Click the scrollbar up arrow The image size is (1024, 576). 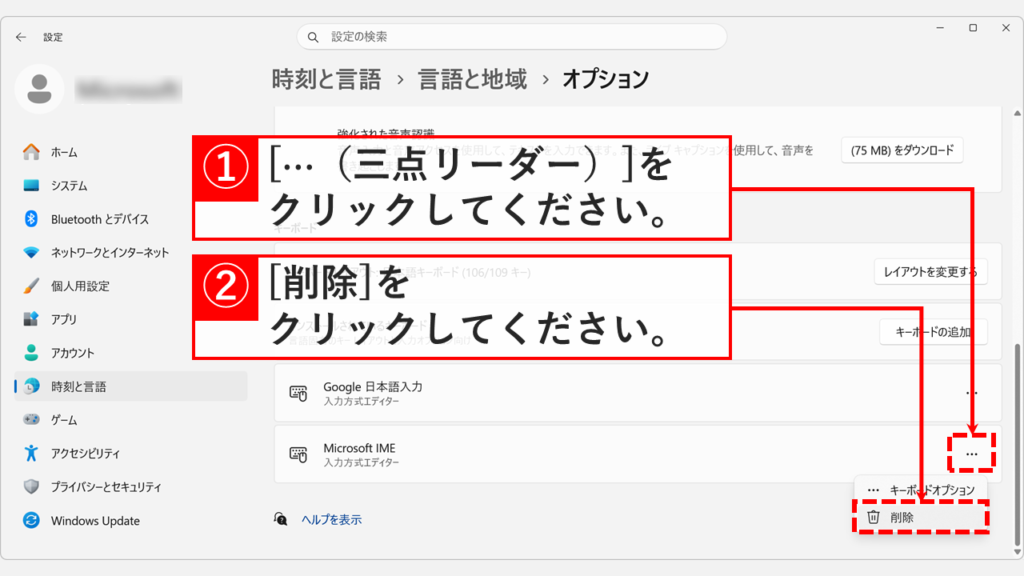(x=1017, y=114)
